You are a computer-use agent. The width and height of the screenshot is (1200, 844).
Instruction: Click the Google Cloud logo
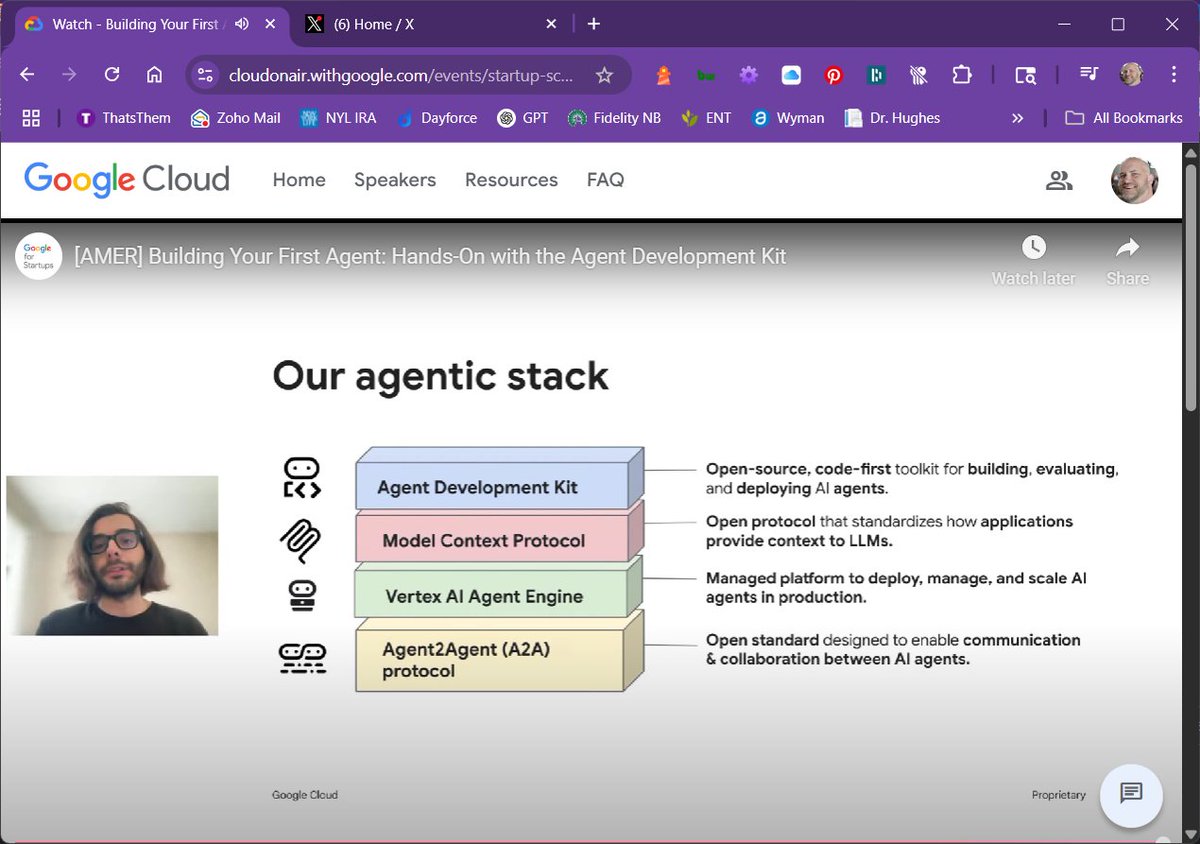[x=126, y=179]
